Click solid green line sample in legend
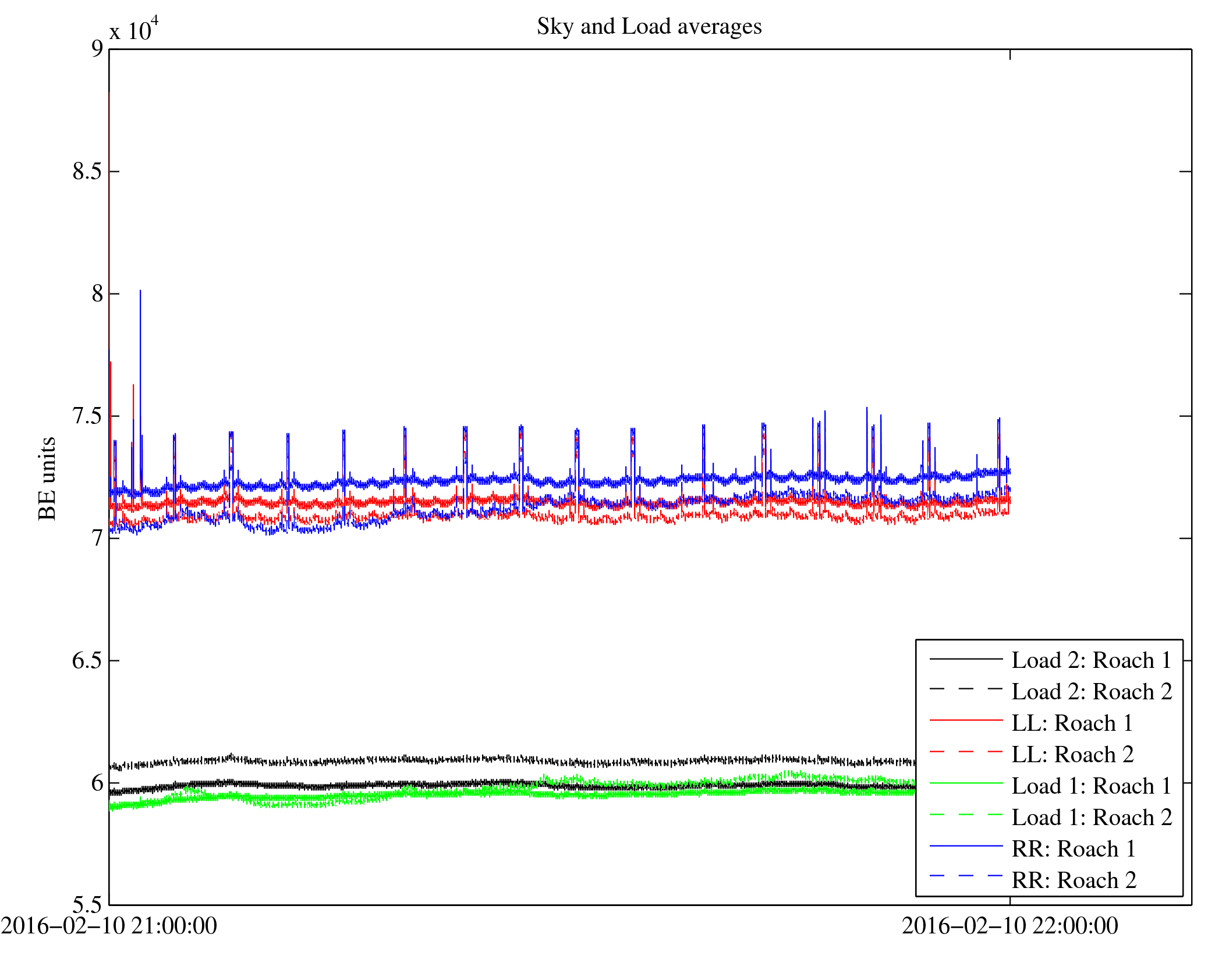1208x980 pixels. (966, 784)
